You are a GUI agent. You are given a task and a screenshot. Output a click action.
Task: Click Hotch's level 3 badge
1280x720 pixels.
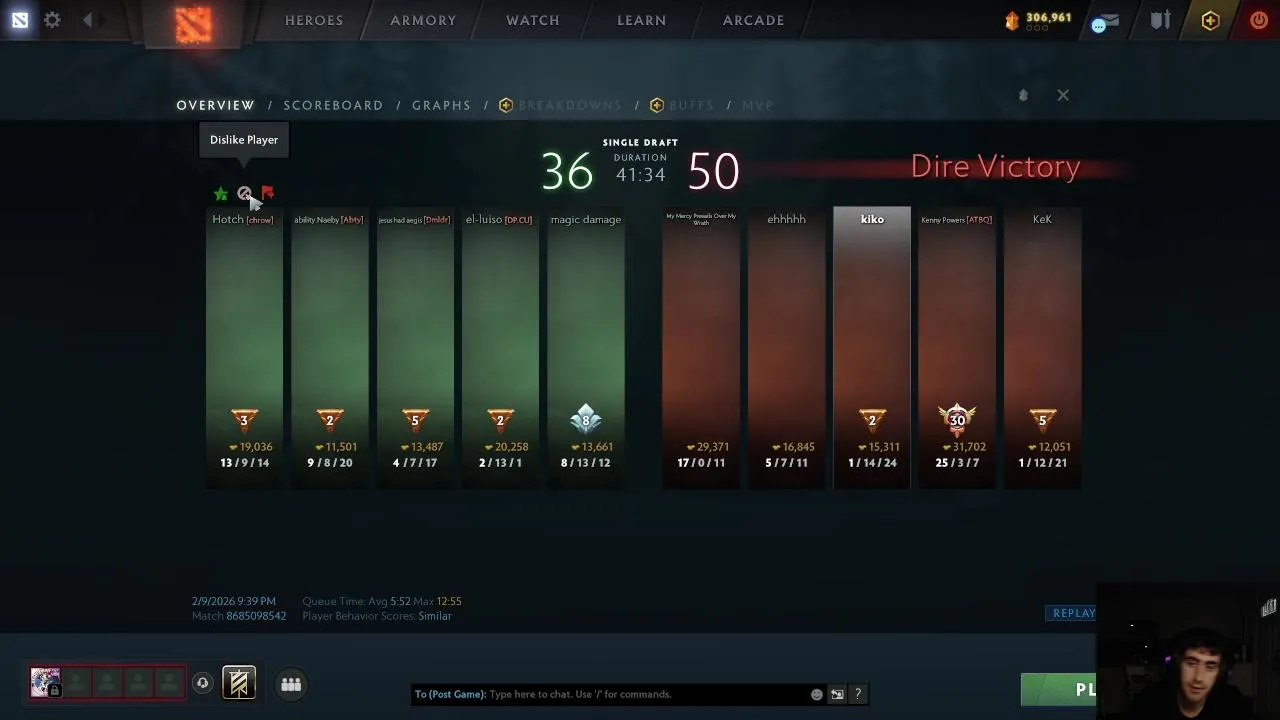(244, 420)
